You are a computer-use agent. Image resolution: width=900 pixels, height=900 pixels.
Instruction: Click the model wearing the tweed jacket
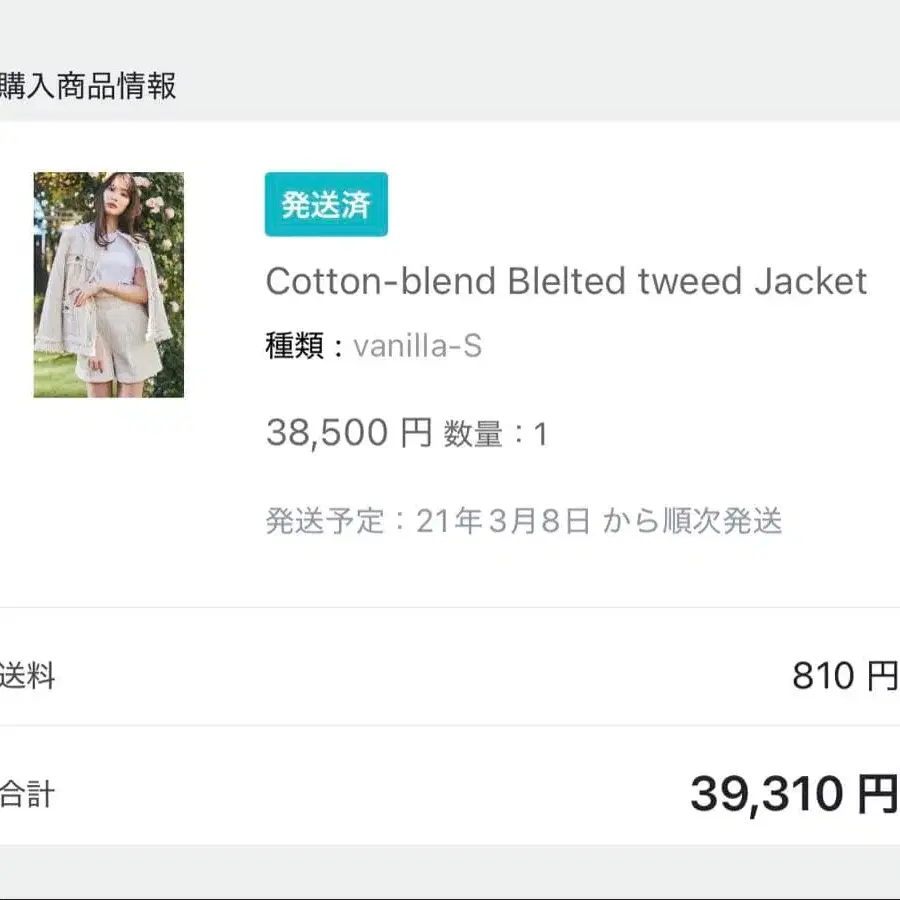pos(108,283)
